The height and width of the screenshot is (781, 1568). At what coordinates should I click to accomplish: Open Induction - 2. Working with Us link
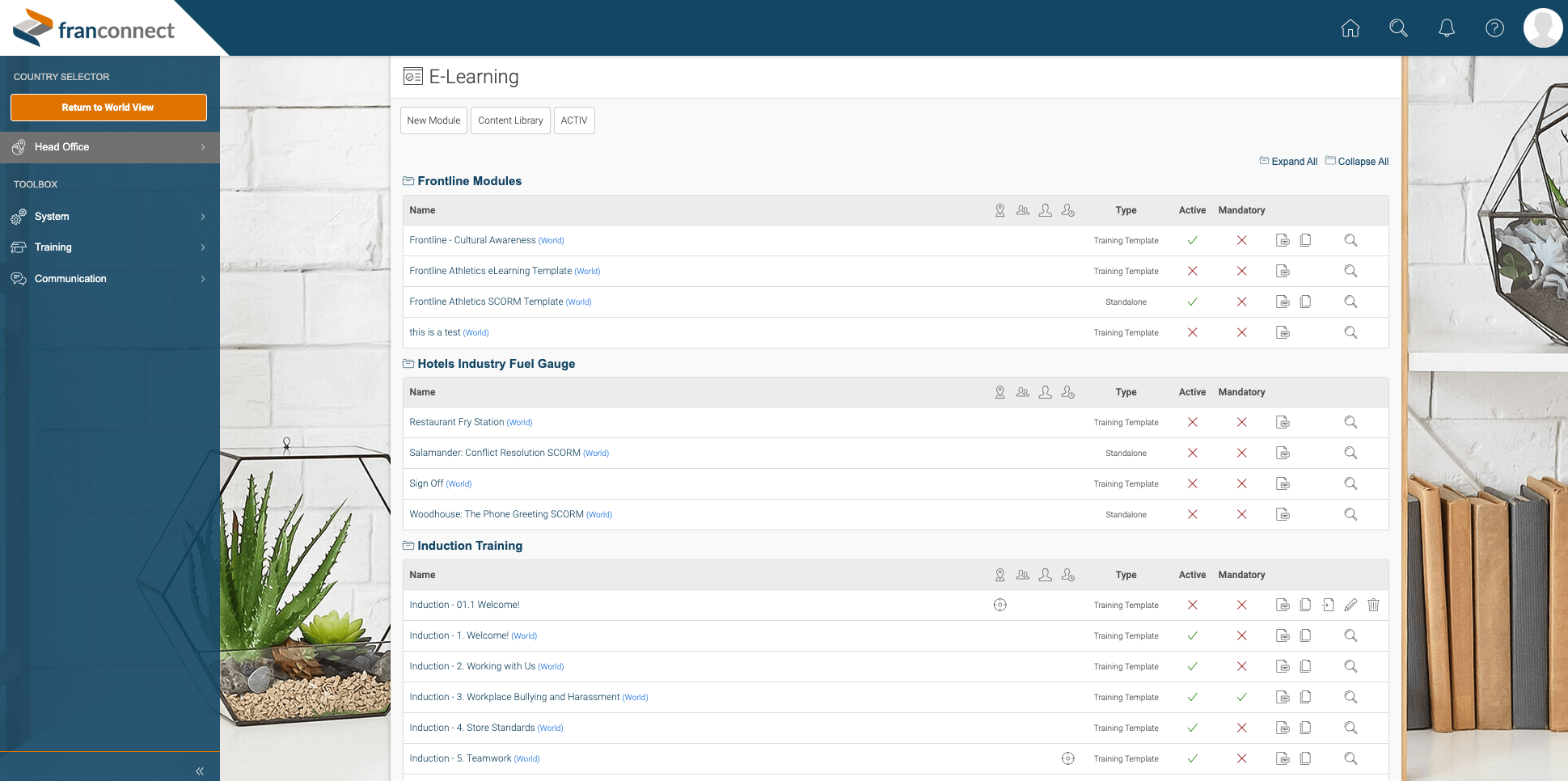click(472, 666)
